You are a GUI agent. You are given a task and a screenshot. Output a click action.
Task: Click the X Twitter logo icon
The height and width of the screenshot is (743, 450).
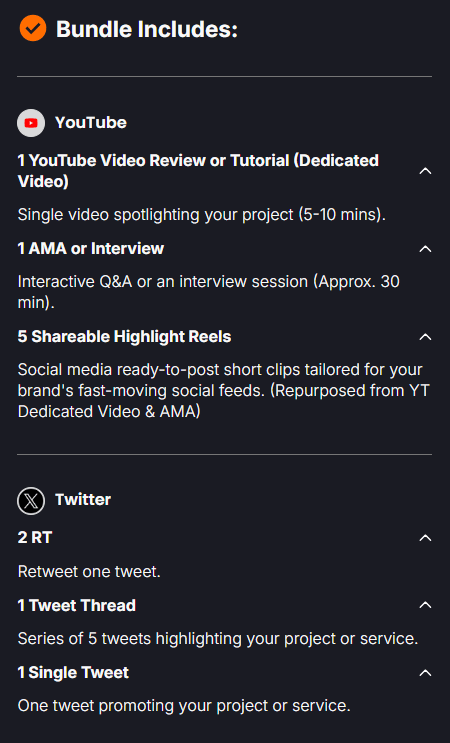[31, 501]
